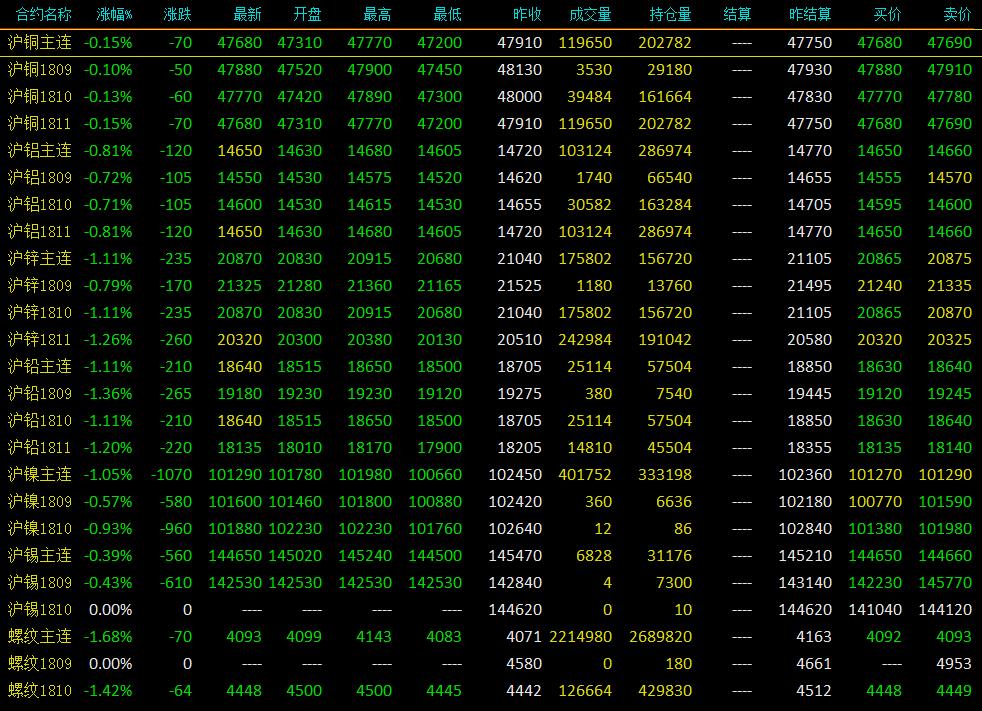The height and width of the screenshot is (711, 982).
Task: Sort by 持仓量 column header
Action: pos(670,14)
